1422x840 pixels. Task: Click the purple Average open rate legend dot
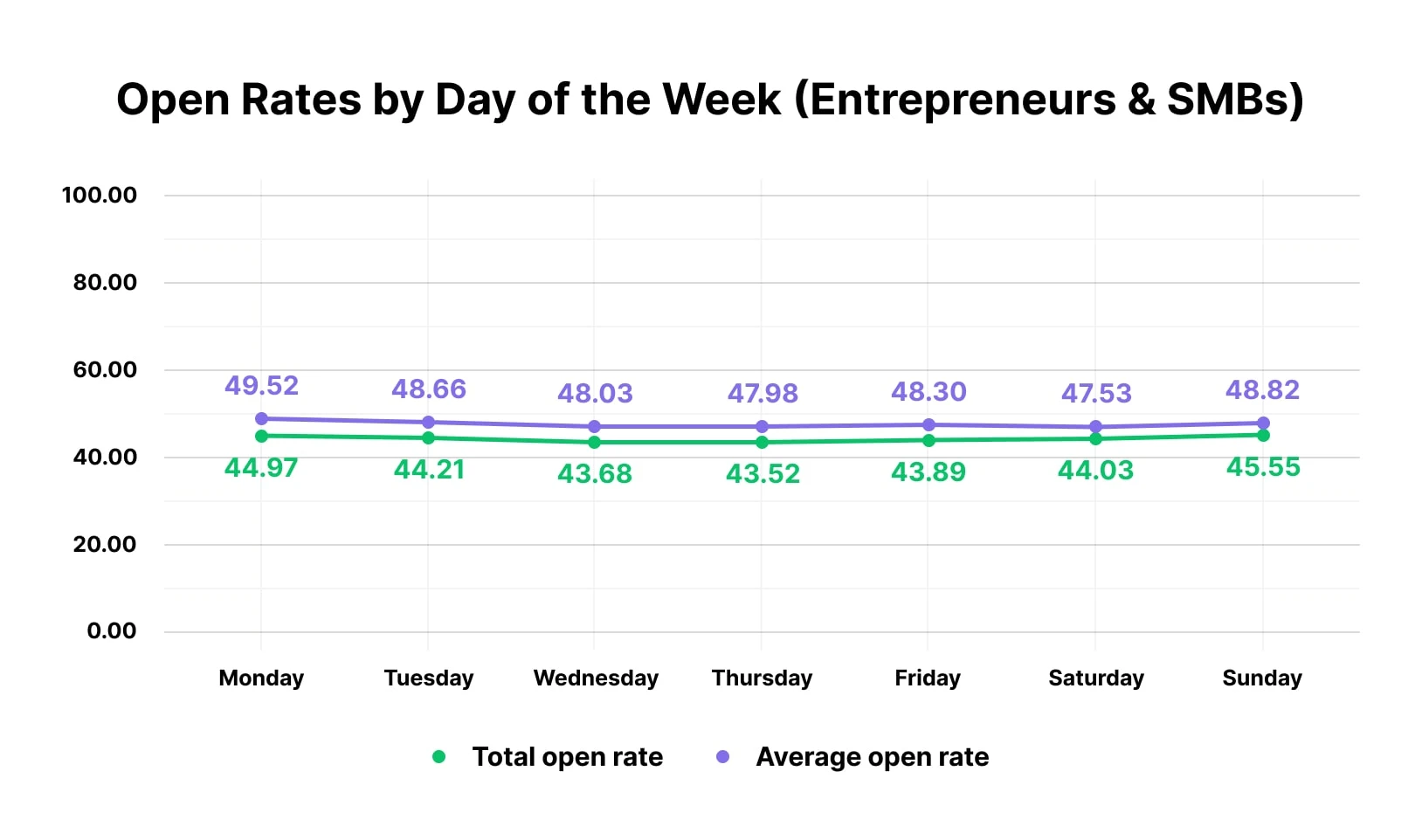coord(722,757)
